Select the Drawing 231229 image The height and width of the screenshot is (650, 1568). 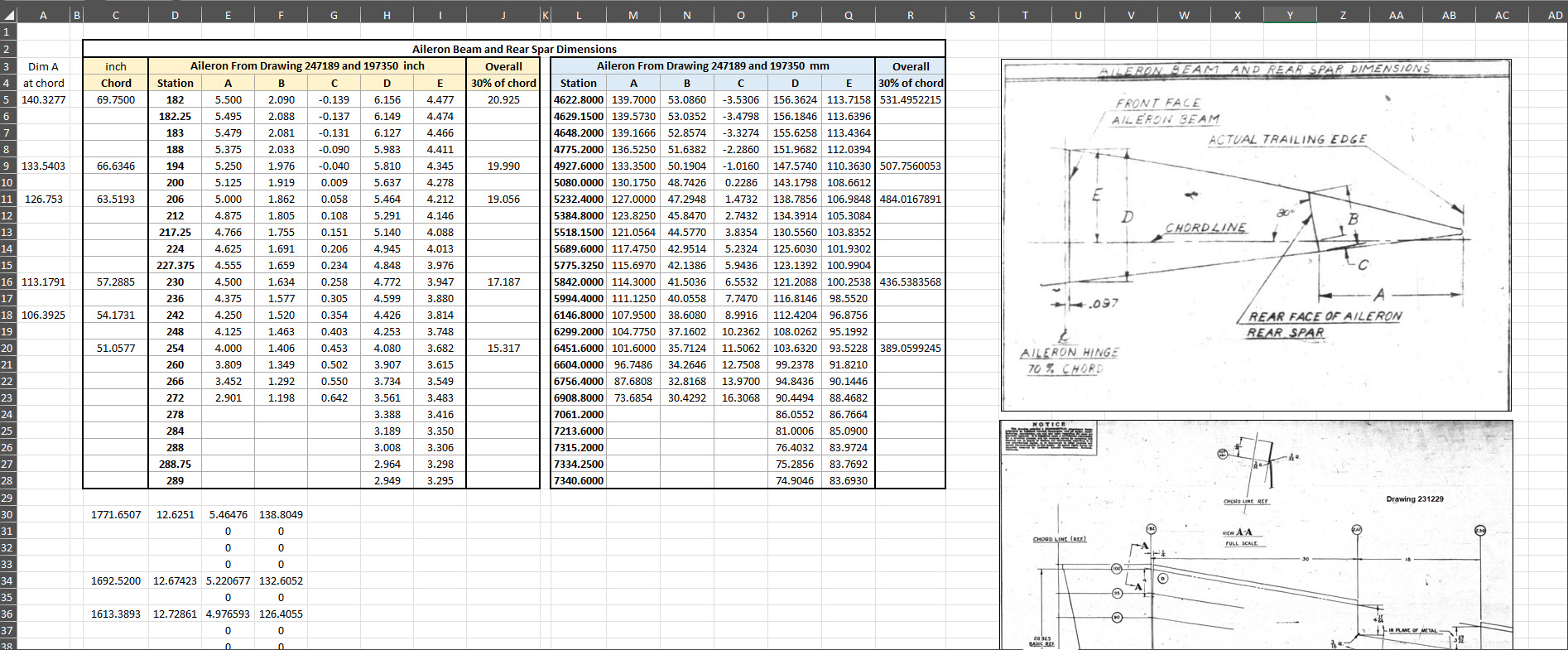pyautogui.click(x=1255, y=534)
